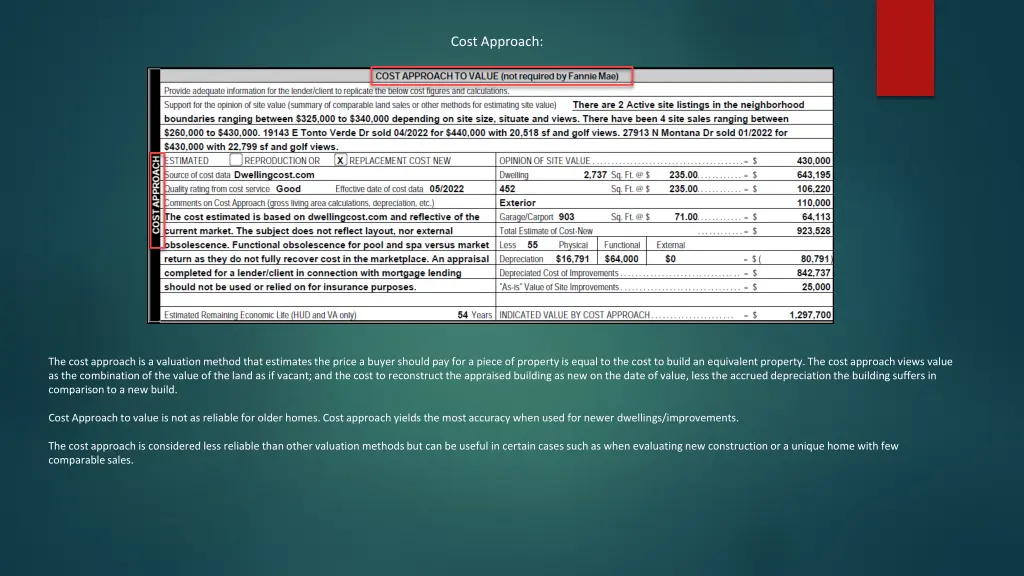The height and width of the screenshot is (576, 1024).
Task: Toggle the Replacement Cost New checkbox
Action: pos(340,160)
